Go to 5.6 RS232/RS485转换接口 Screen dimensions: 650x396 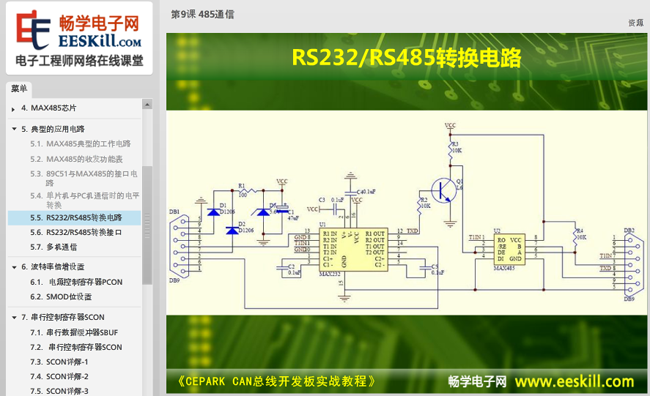(x=76, y=232)
